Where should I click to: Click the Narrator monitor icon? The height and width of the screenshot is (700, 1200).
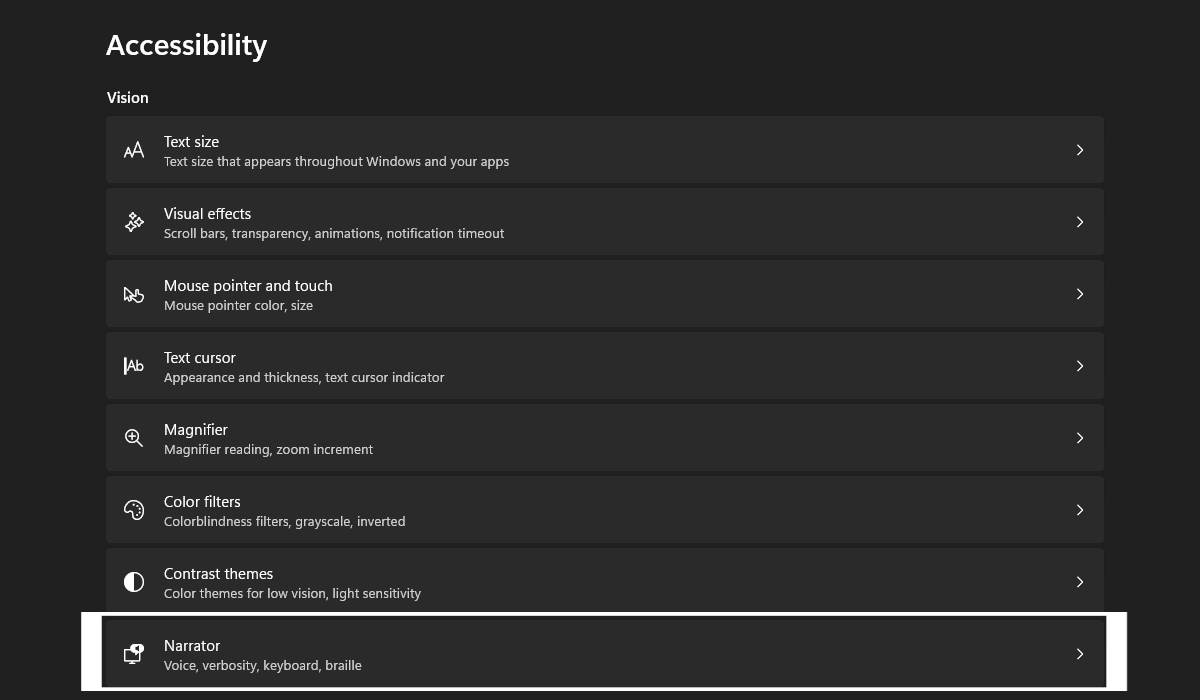tap(134, 654)
